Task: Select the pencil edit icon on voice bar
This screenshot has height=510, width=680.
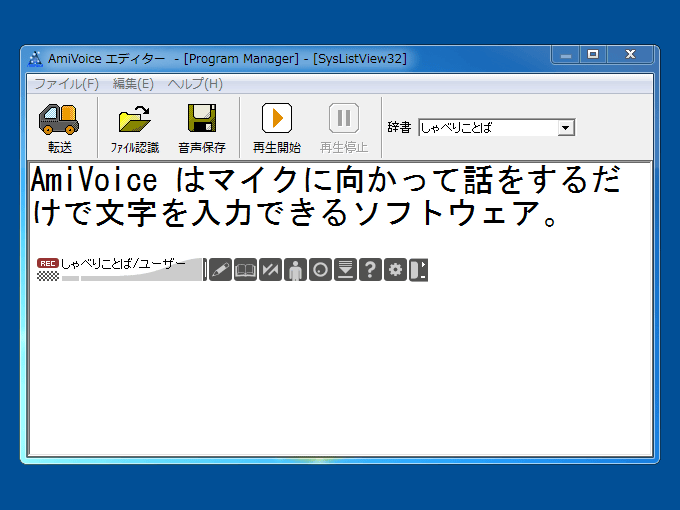Action: point(220,270)
